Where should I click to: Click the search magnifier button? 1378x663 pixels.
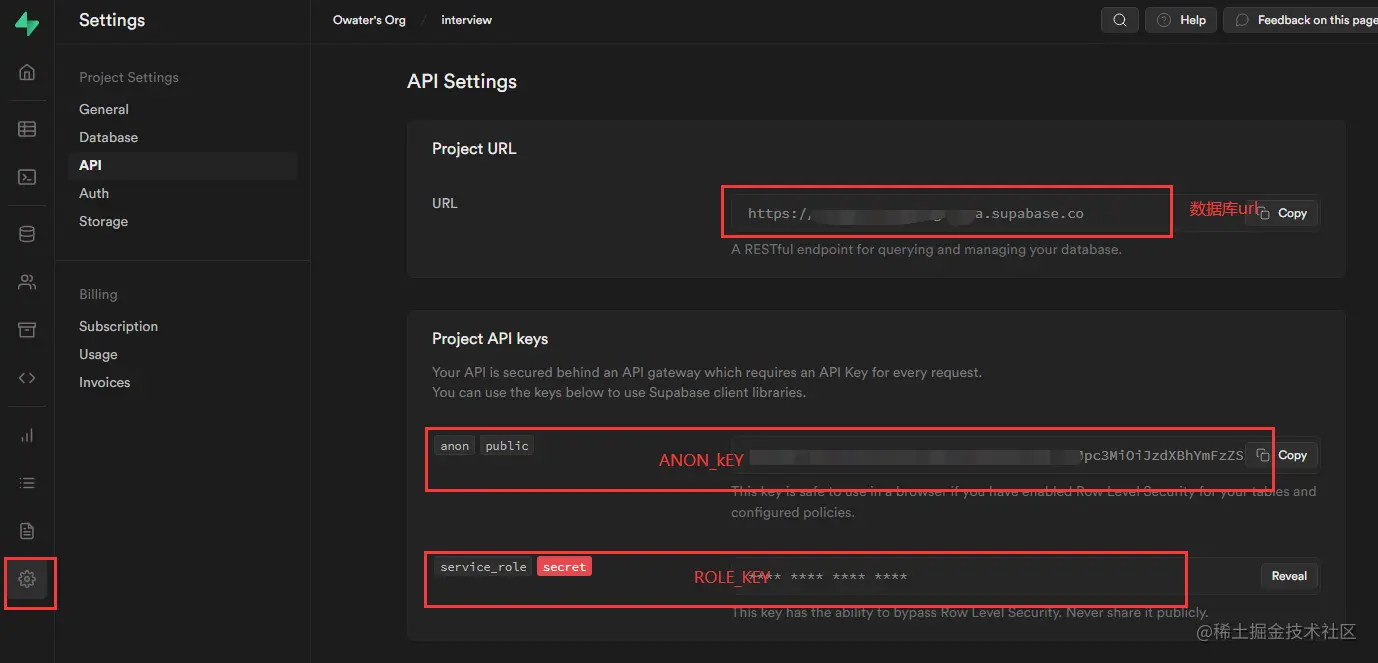1120,20
